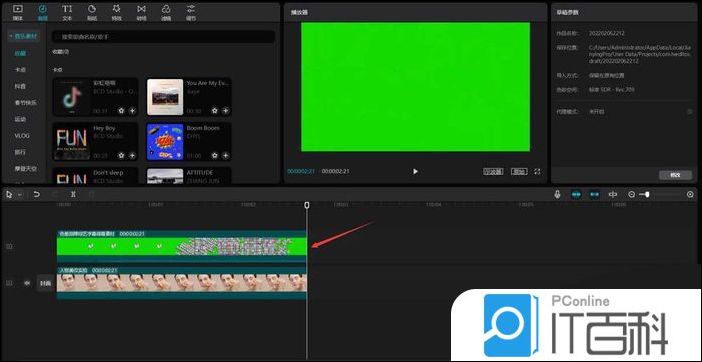Switch to the 音频 audio tab

(43, 13)
